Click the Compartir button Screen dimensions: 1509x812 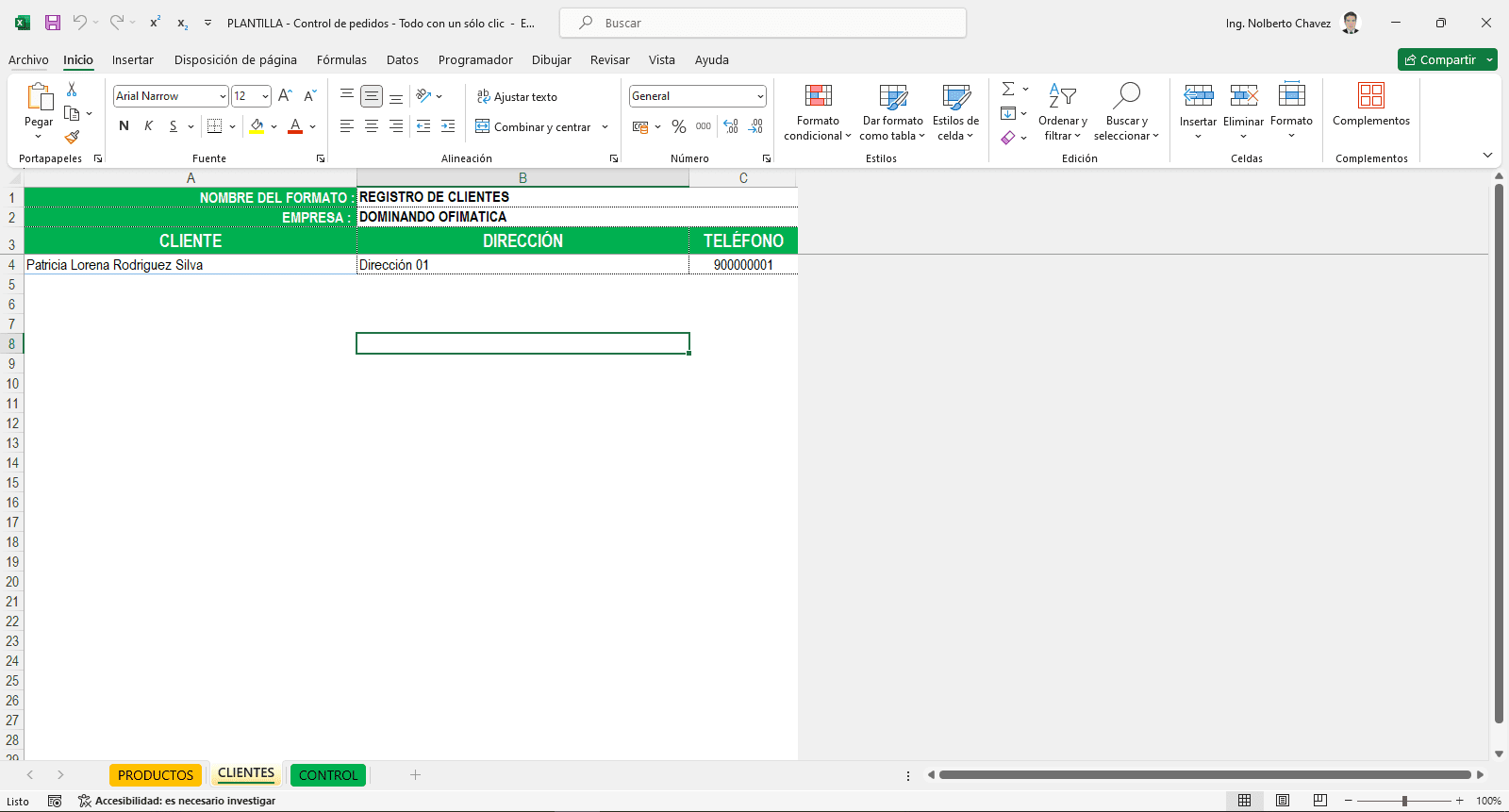(1440, 59)
